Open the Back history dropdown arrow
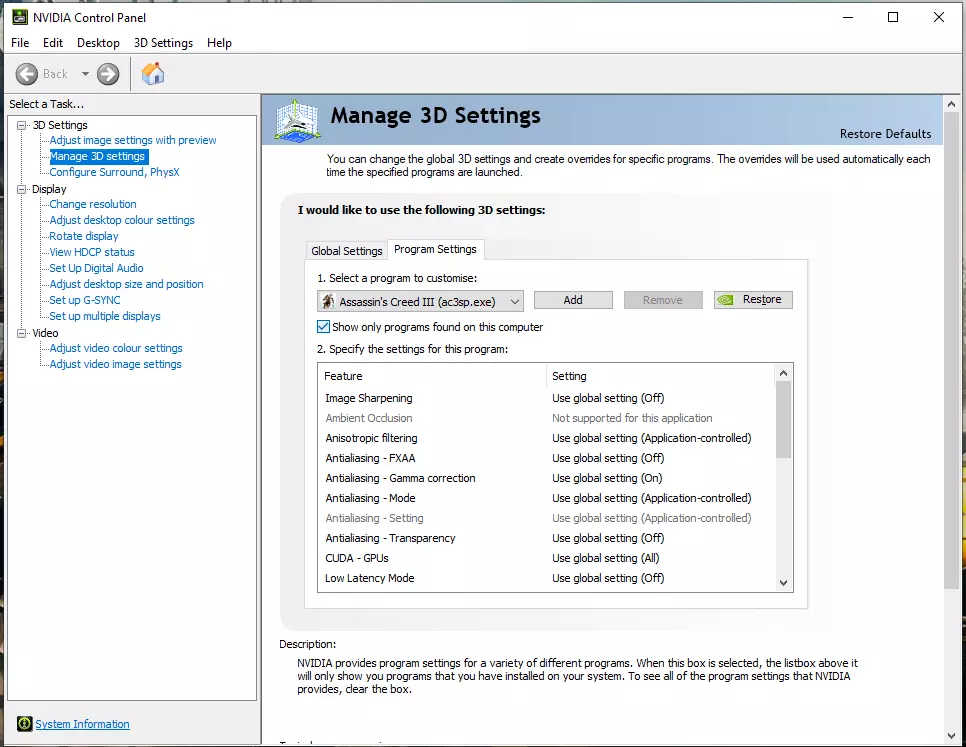966x747 pixels. click(85, 74)
